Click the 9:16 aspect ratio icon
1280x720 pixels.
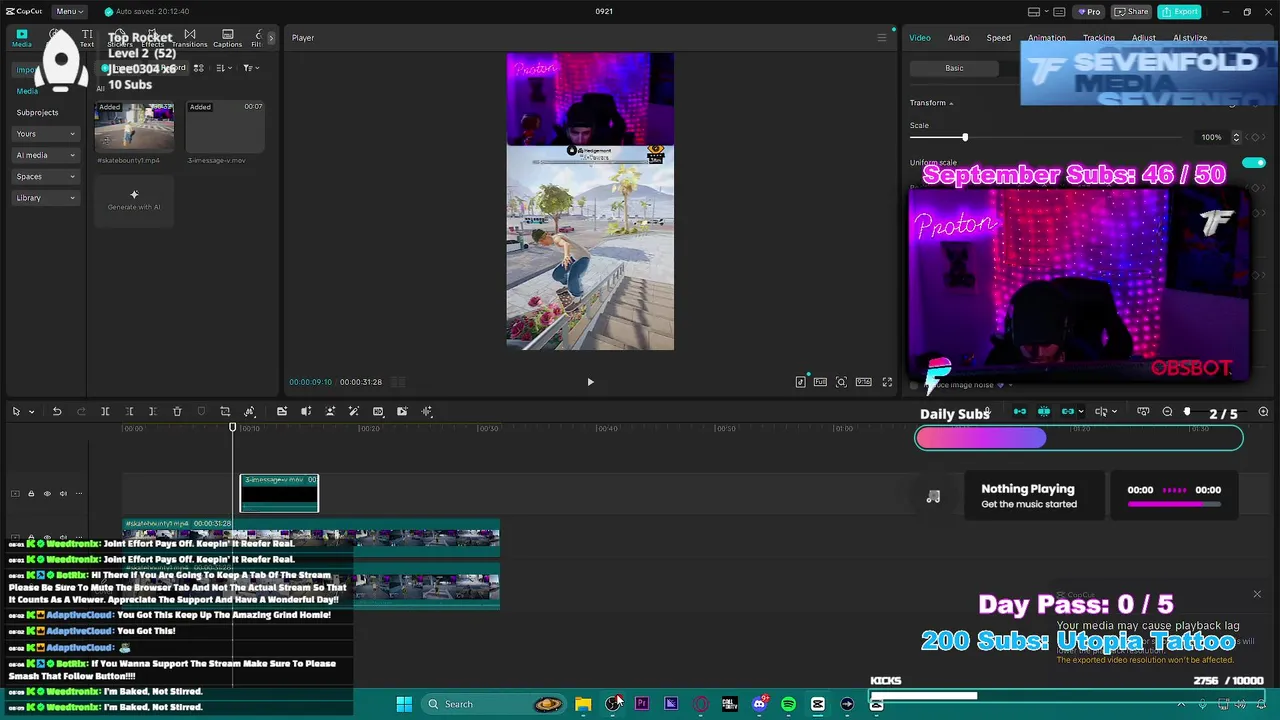[x=863, y=382]
